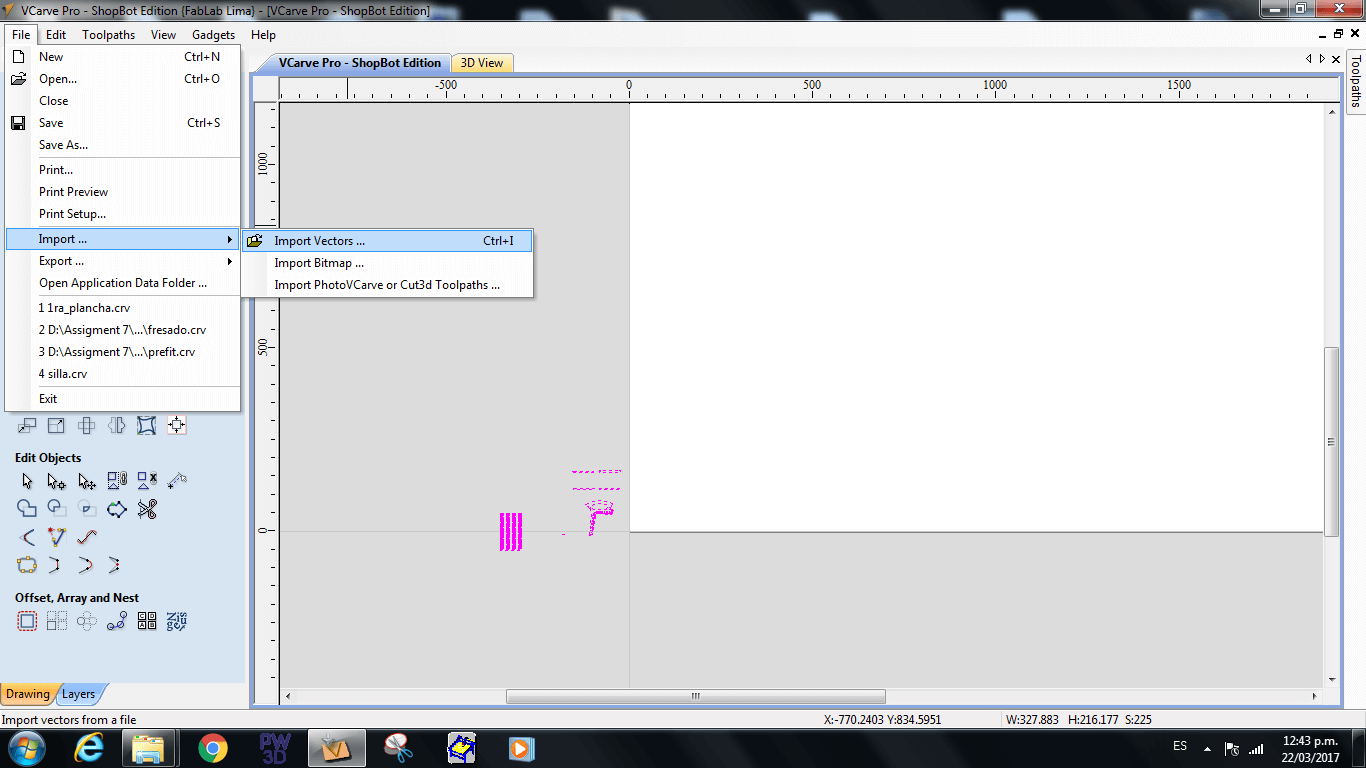Click Save As... in File menu
The image size is (1366, 768).
123,145
